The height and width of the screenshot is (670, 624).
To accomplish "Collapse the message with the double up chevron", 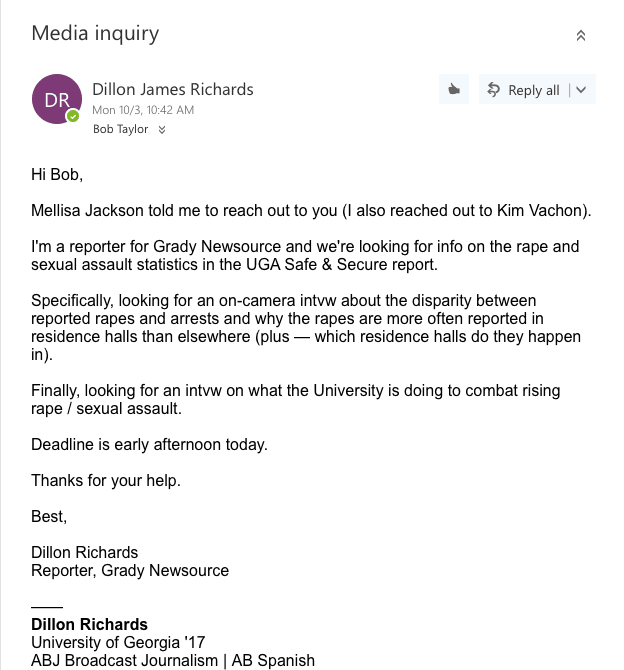I will pyautogui.click(x=580, y=35).
